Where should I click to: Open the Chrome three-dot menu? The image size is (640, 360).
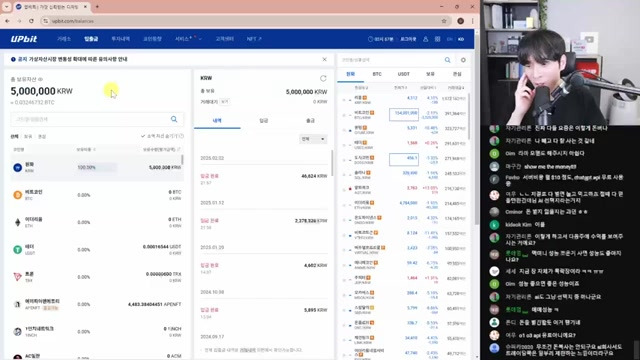point(472,21)
